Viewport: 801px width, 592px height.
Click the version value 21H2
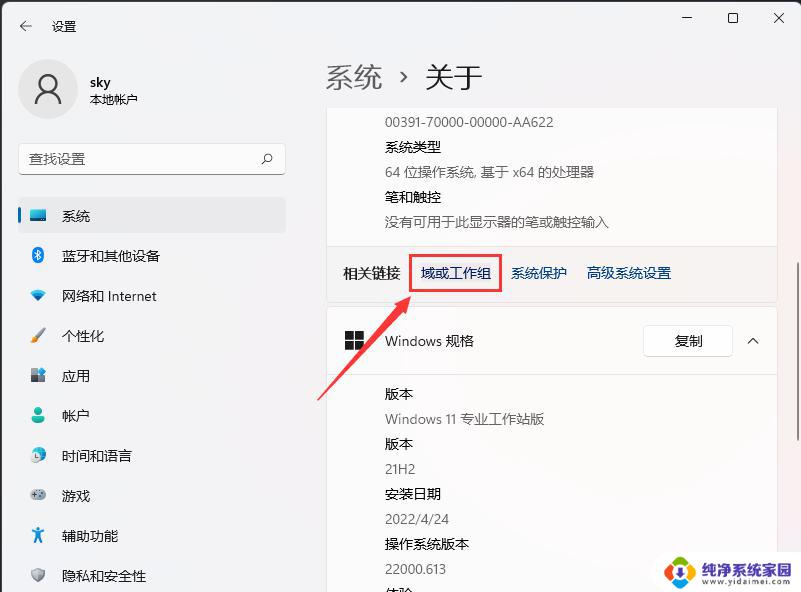(400, 469)
